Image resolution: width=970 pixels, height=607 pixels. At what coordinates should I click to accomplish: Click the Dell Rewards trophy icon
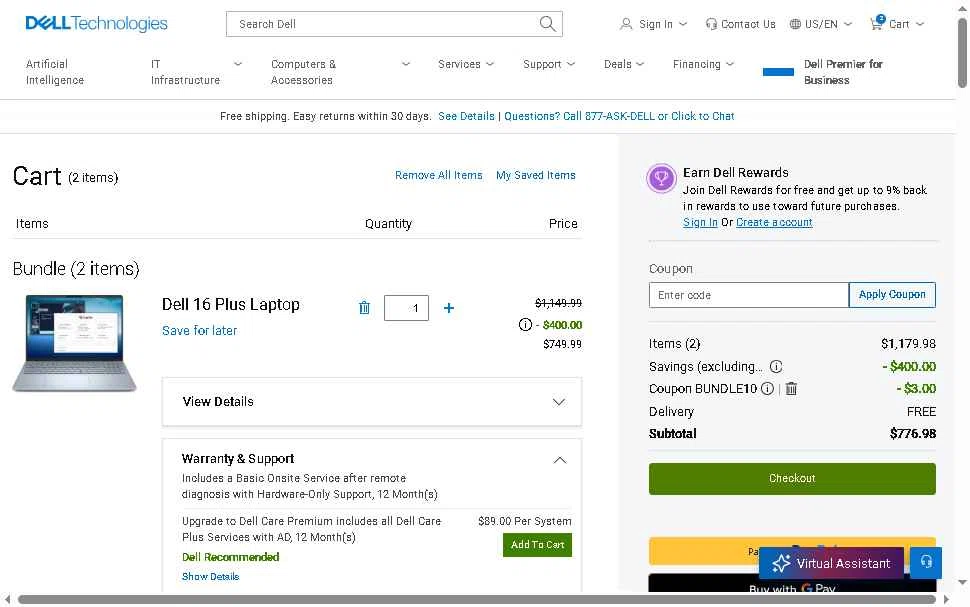661,179
